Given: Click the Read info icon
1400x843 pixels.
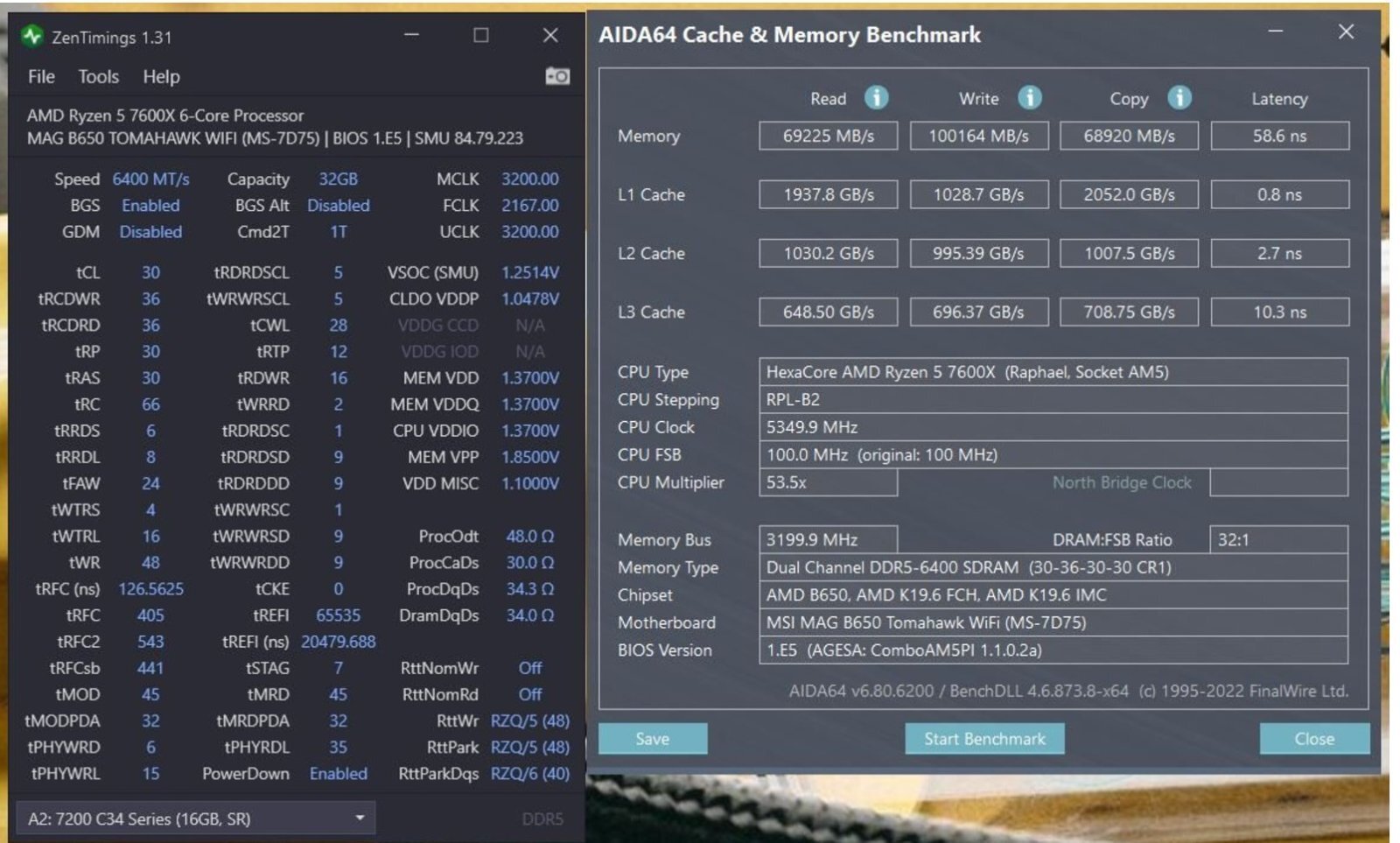Looking at the screenshot, I should 876,97.
